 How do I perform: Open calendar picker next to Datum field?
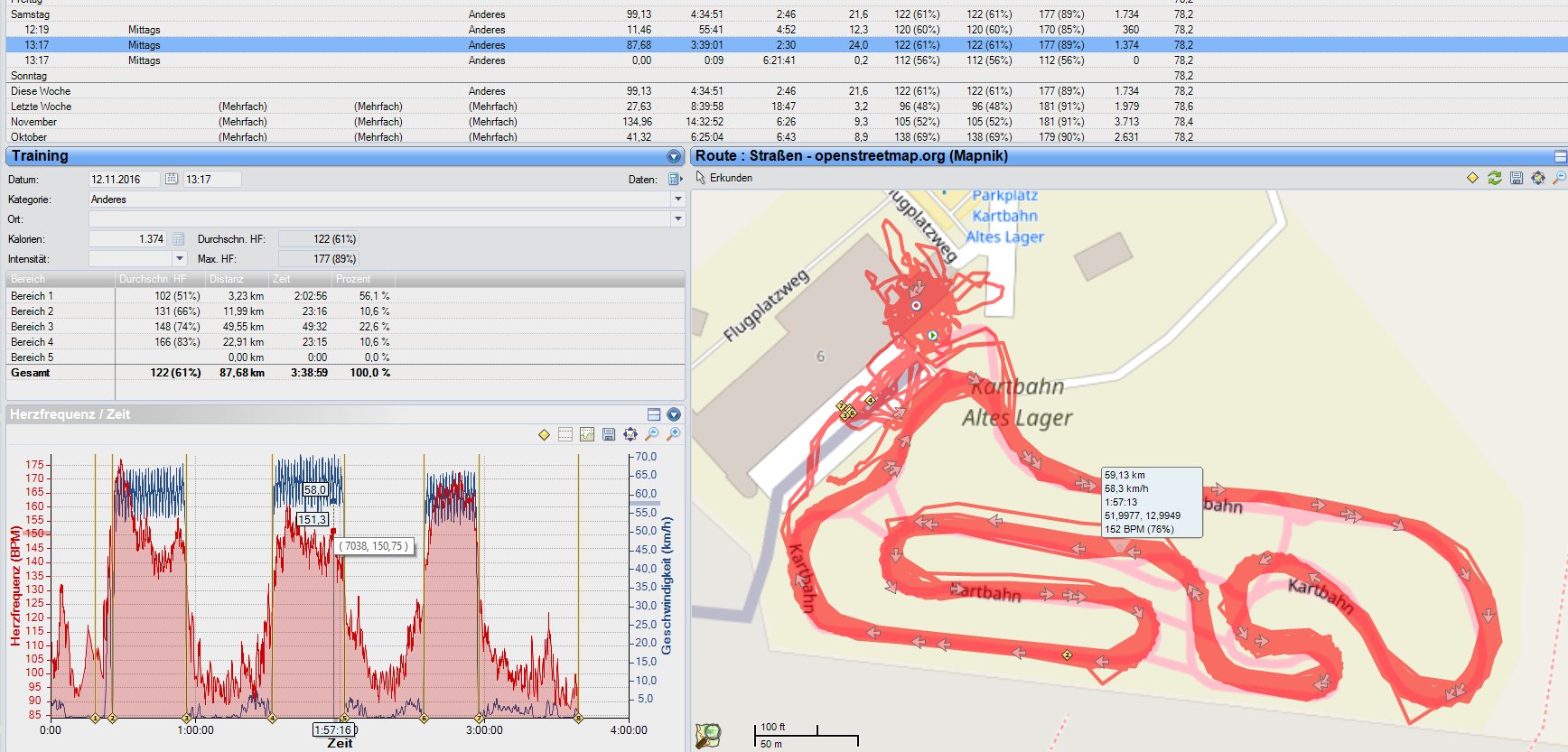172,180
